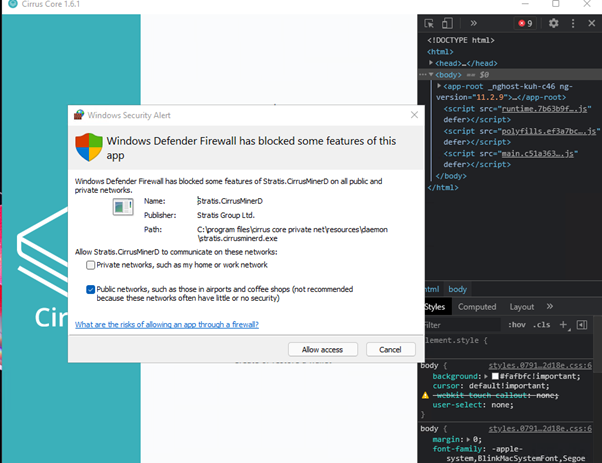
Task: Open DevTools three-dot menu
Action: [x=573, y=23]
